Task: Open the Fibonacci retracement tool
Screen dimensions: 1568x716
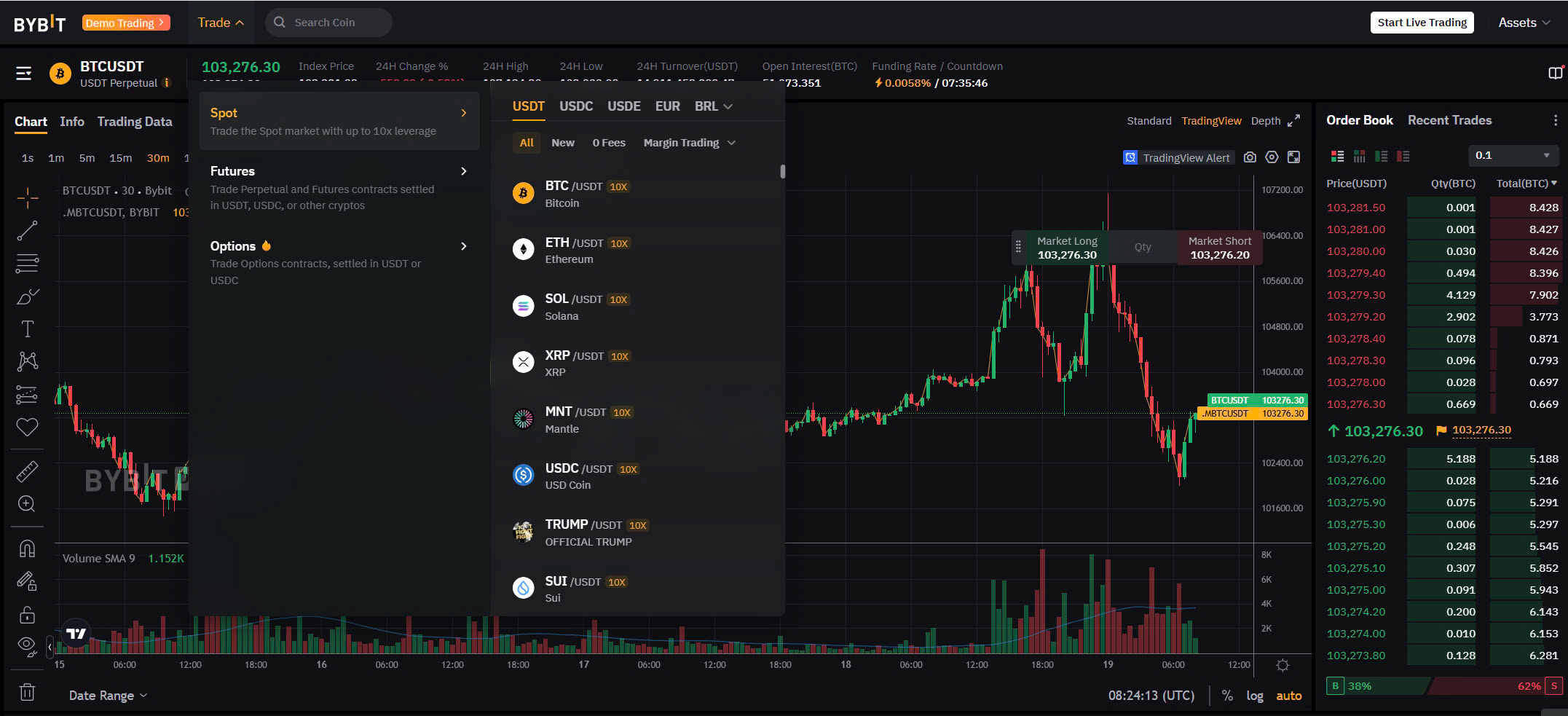Action: coord(28,263)
